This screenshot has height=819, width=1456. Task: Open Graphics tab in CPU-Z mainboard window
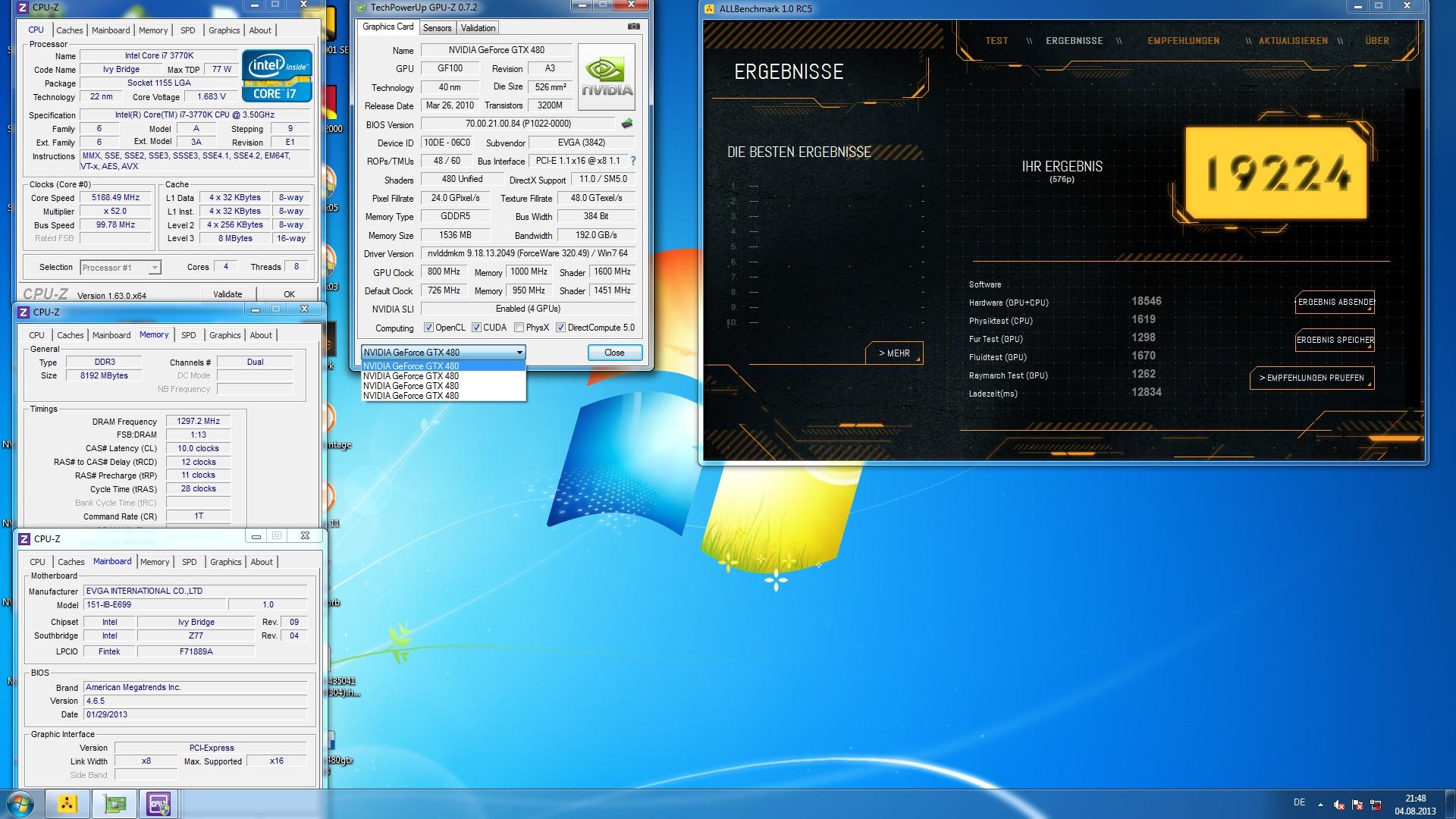coord(226,562)
